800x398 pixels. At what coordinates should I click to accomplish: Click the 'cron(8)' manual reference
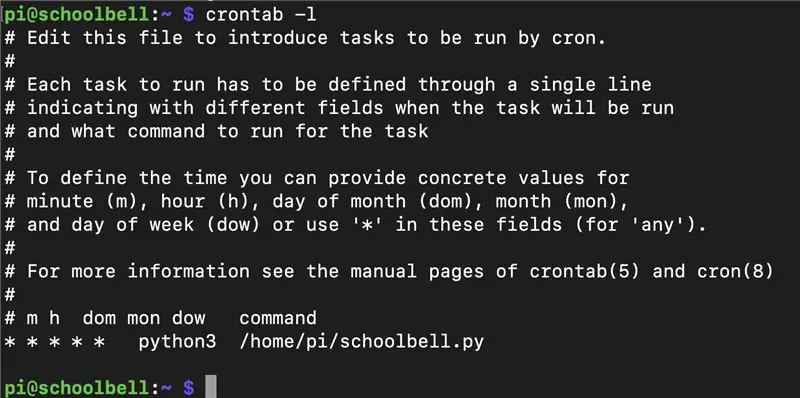(x=735, y=271)
